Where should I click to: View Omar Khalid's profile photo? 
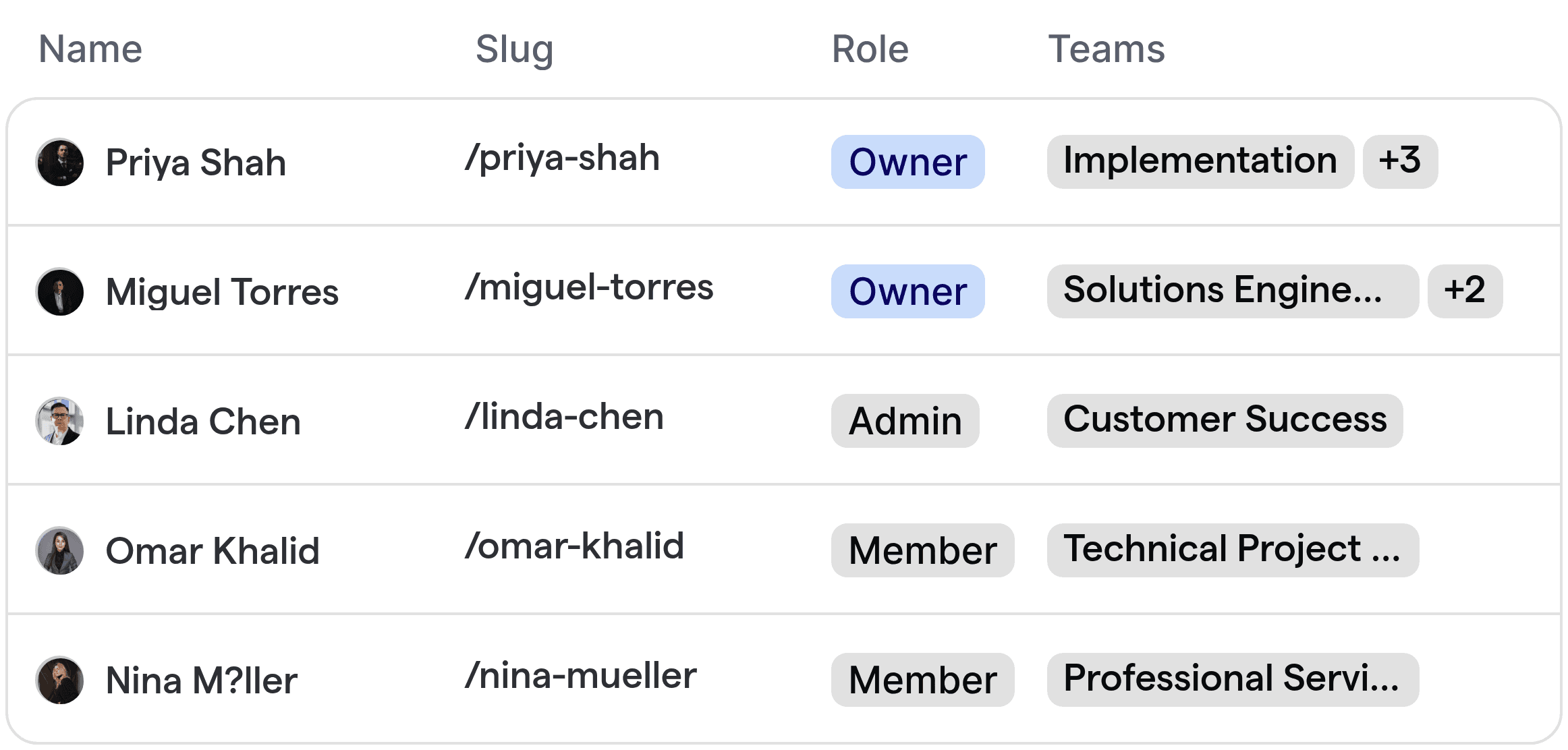pyautogui.click(x=59, y=550)
